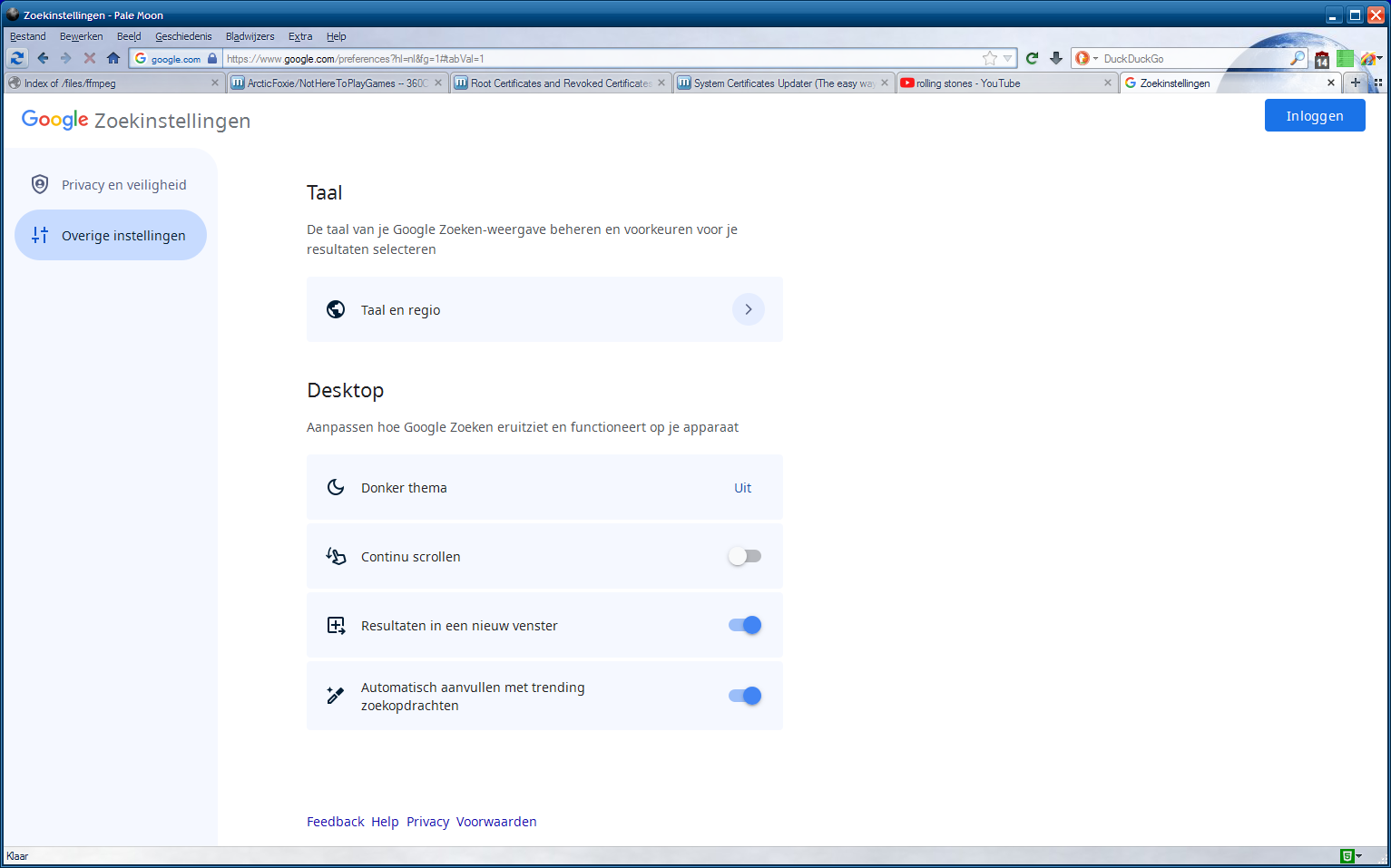Click the DuckDuckGo search engine icon
This screenshot has width=1391, height=868.
(x=1082, y=58)
